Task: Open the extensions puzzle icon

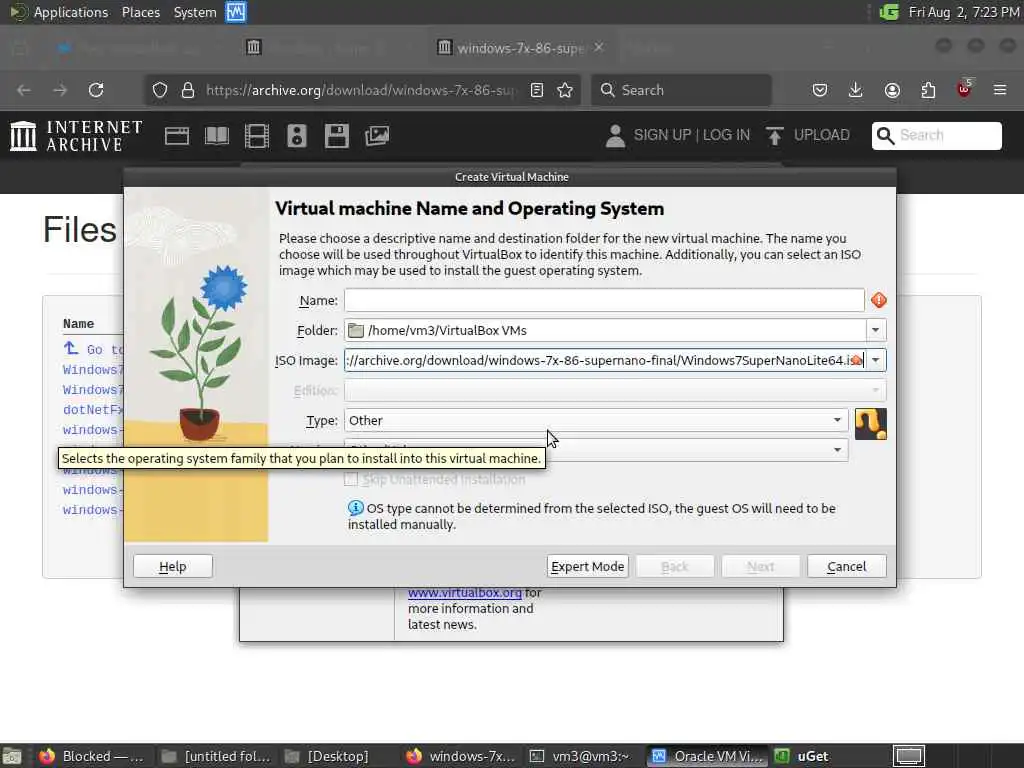Action: pos(928,90)
